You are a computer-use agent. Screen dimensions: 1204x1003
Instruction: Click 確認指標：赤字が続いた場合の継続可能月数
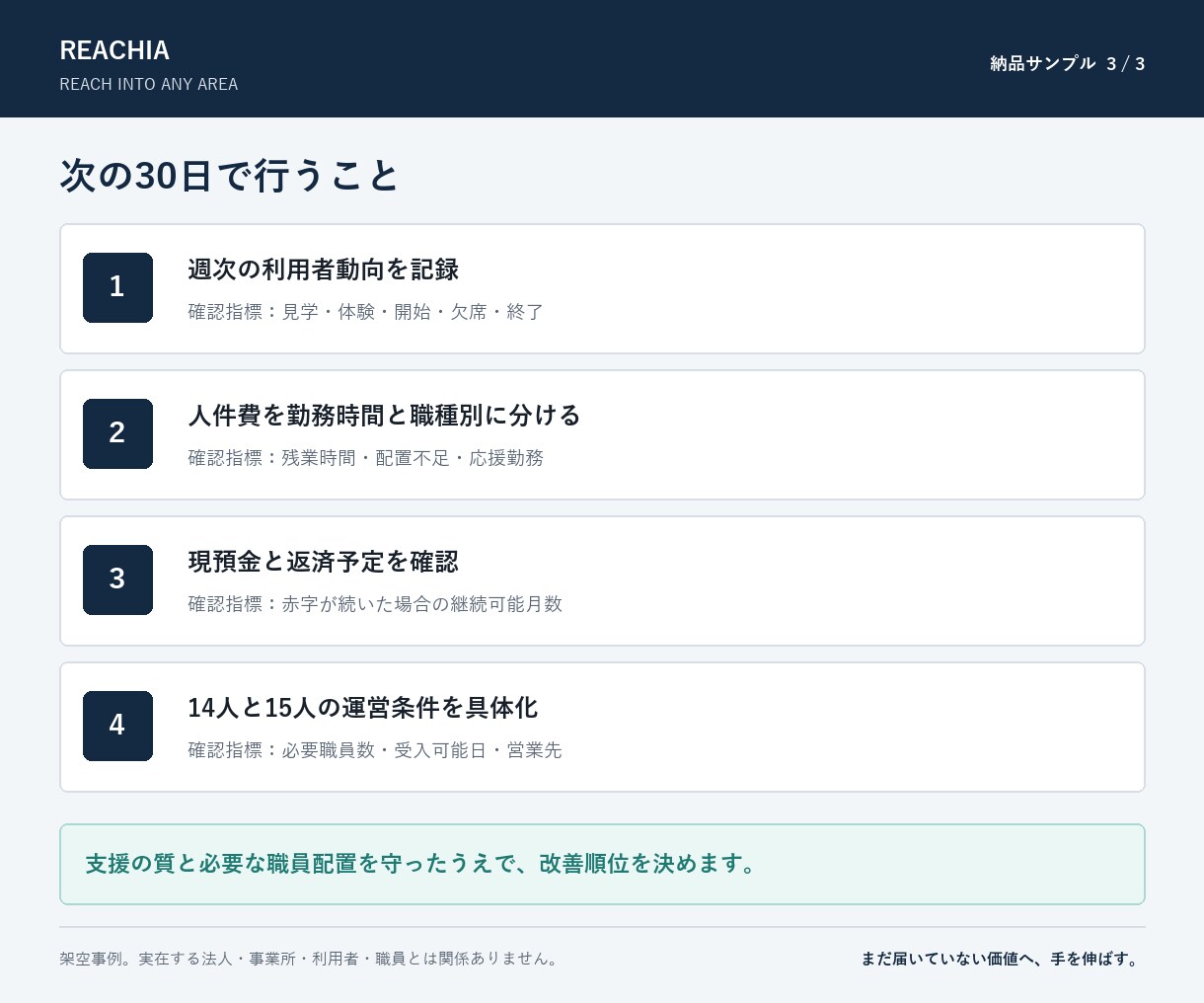click(375, 604)
